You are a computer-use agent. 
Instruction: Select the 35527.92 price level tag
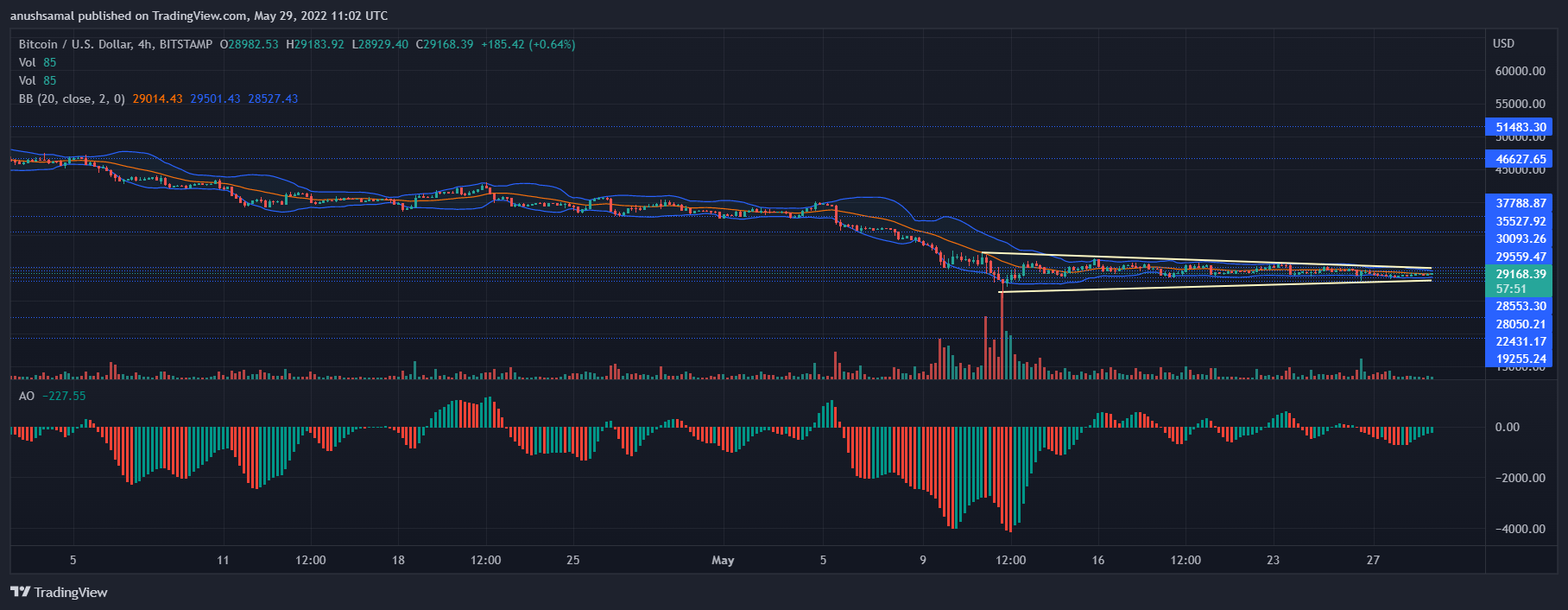tap(1519, 221)
